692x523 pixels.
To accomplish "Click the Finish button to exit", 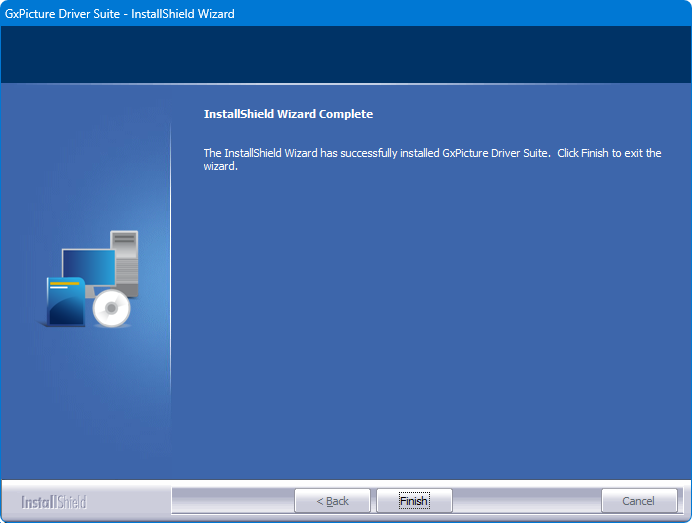I will pyautogui.click(x=414, y=501).
